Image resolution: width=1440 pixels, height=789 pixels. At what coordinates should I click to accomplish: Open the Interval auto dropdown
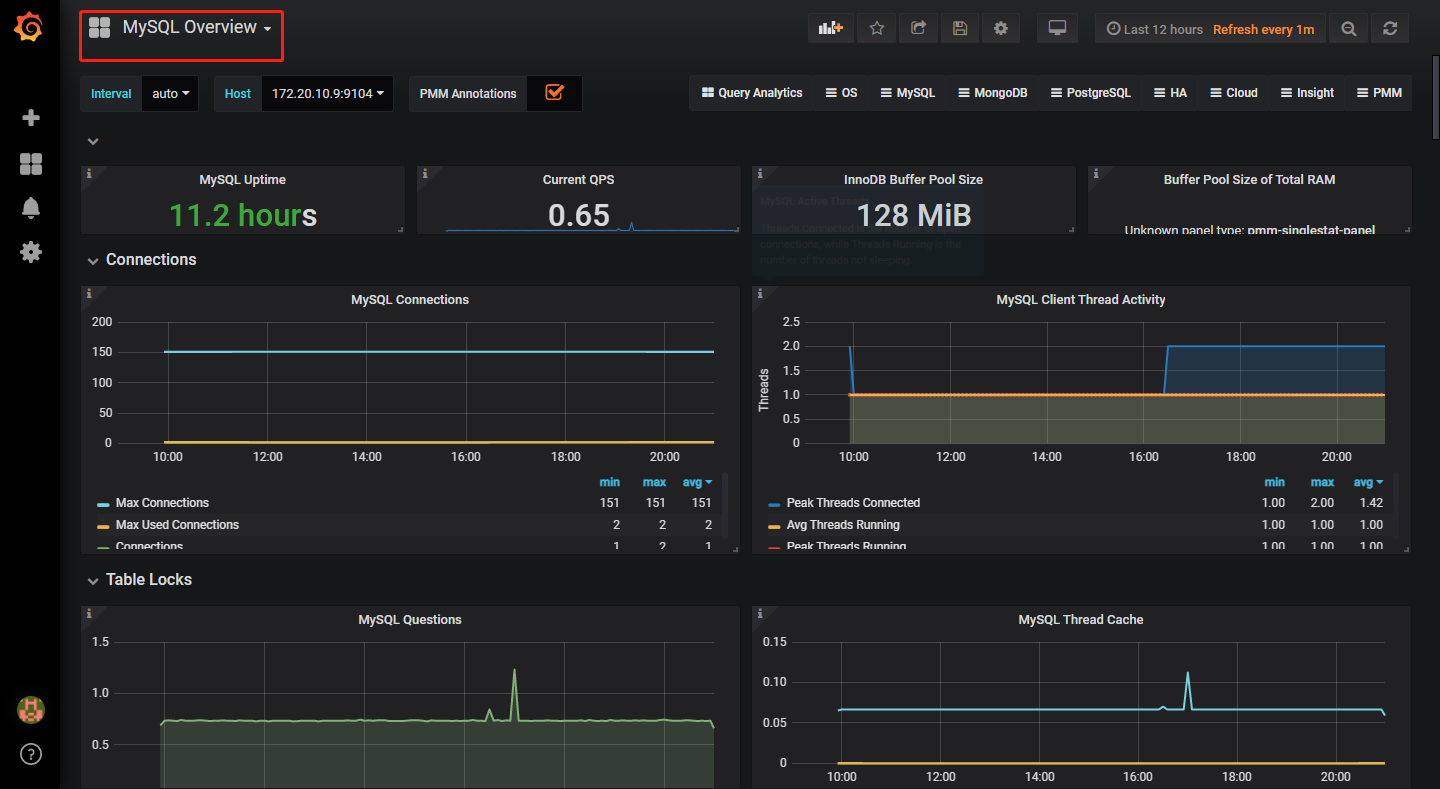click(x=170, y=94)
